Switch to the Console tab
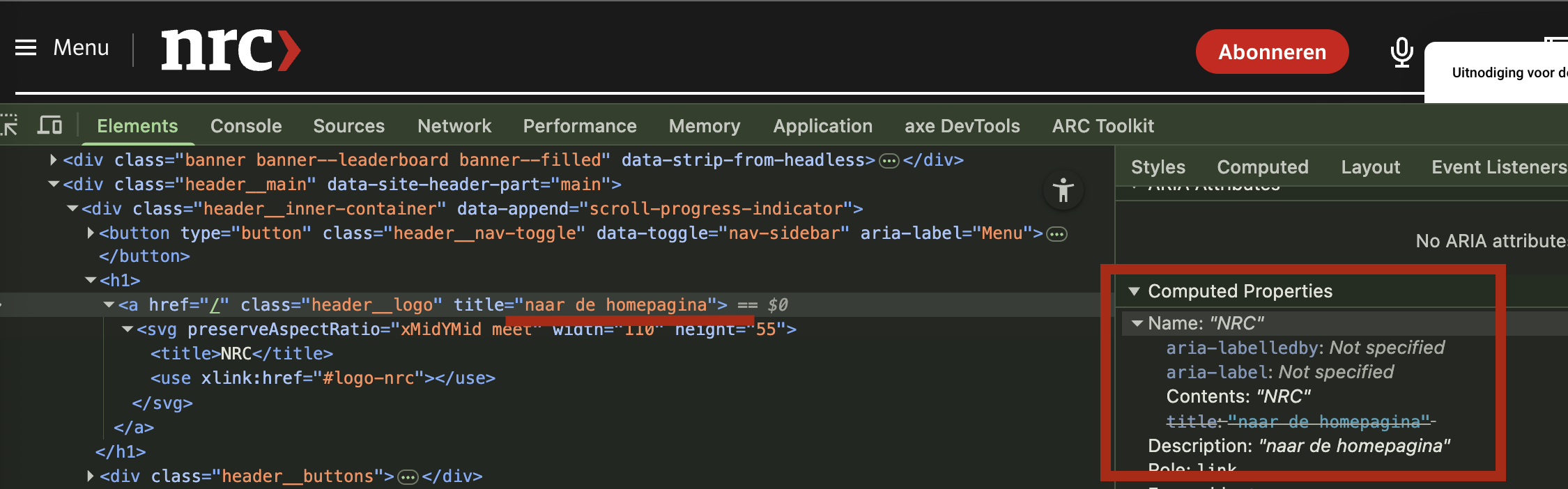1568x489 pixels. [x=246, y=126]
